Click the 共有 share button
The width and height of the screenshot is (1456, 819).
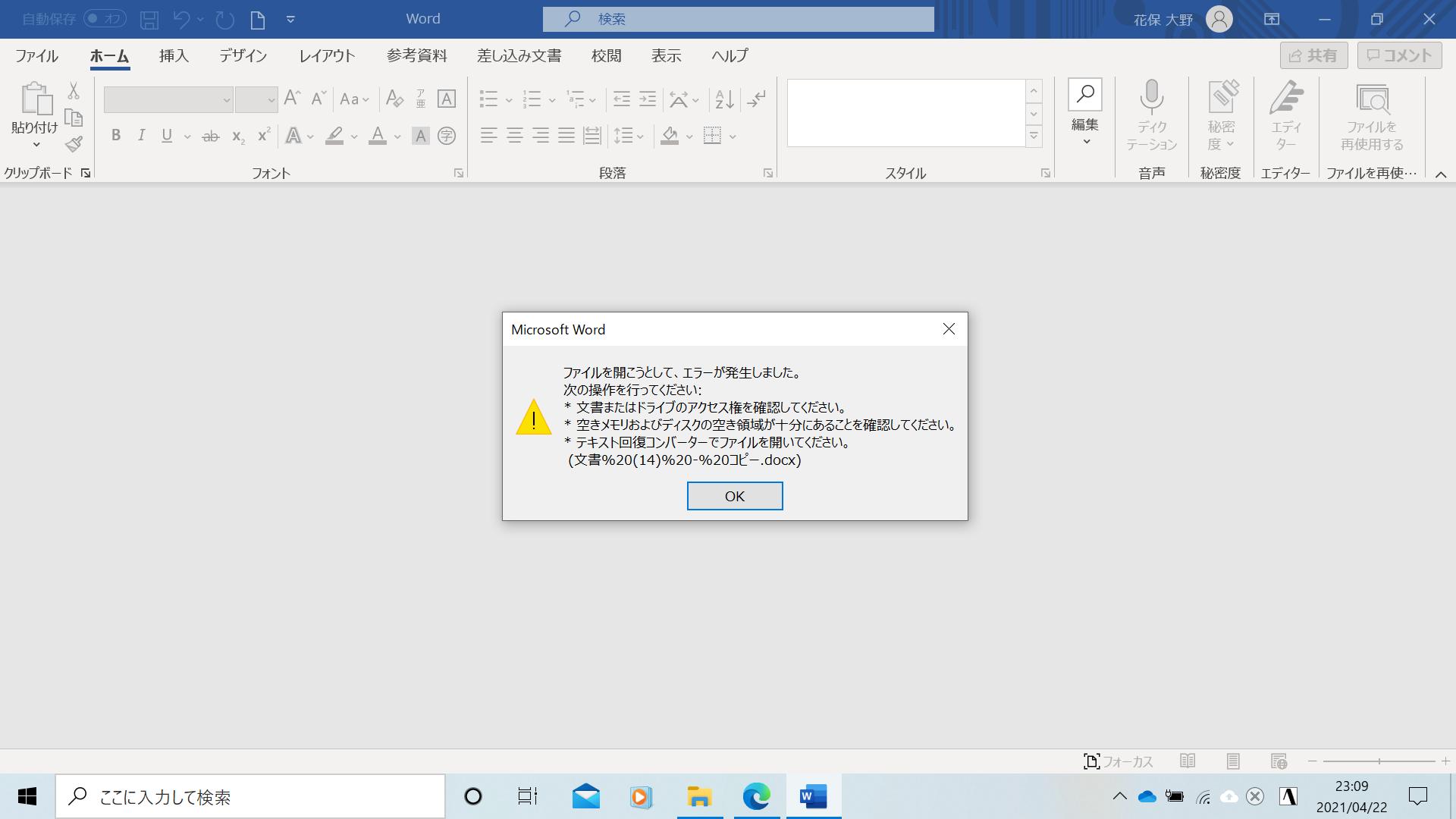pos(1313,55)
